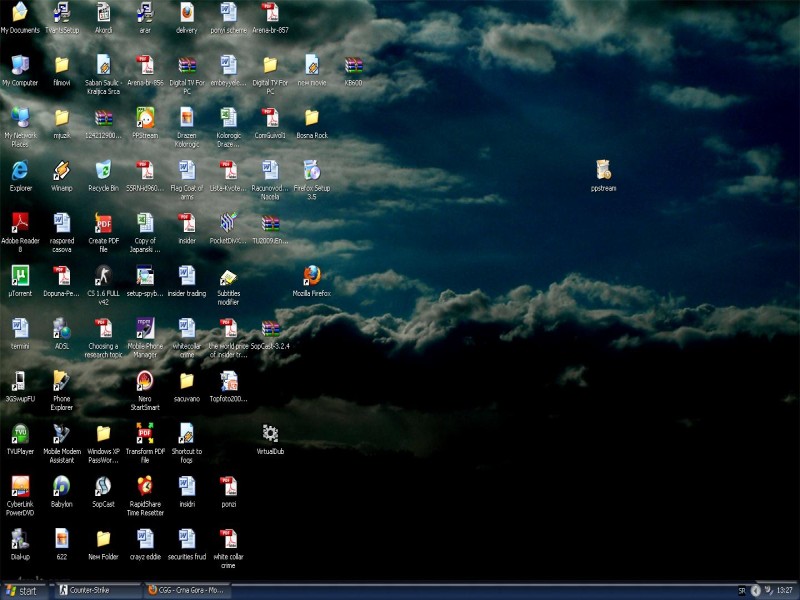Click the Start button
Screen dimensions: 800x600
coord(22,590)
